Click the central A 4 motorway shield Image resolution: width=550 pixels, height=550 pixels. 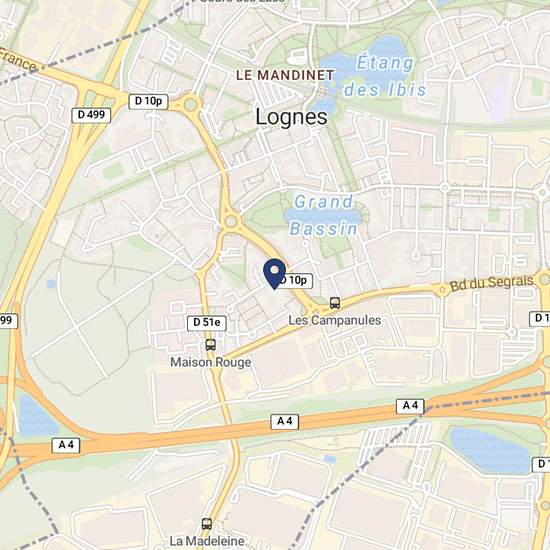click(x=284, y=421)
